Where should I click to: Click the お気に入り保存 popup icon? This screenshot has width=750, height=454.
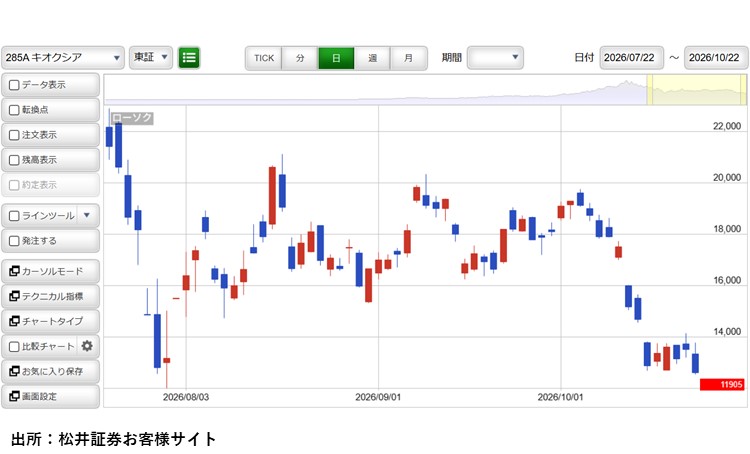[14, 371]
